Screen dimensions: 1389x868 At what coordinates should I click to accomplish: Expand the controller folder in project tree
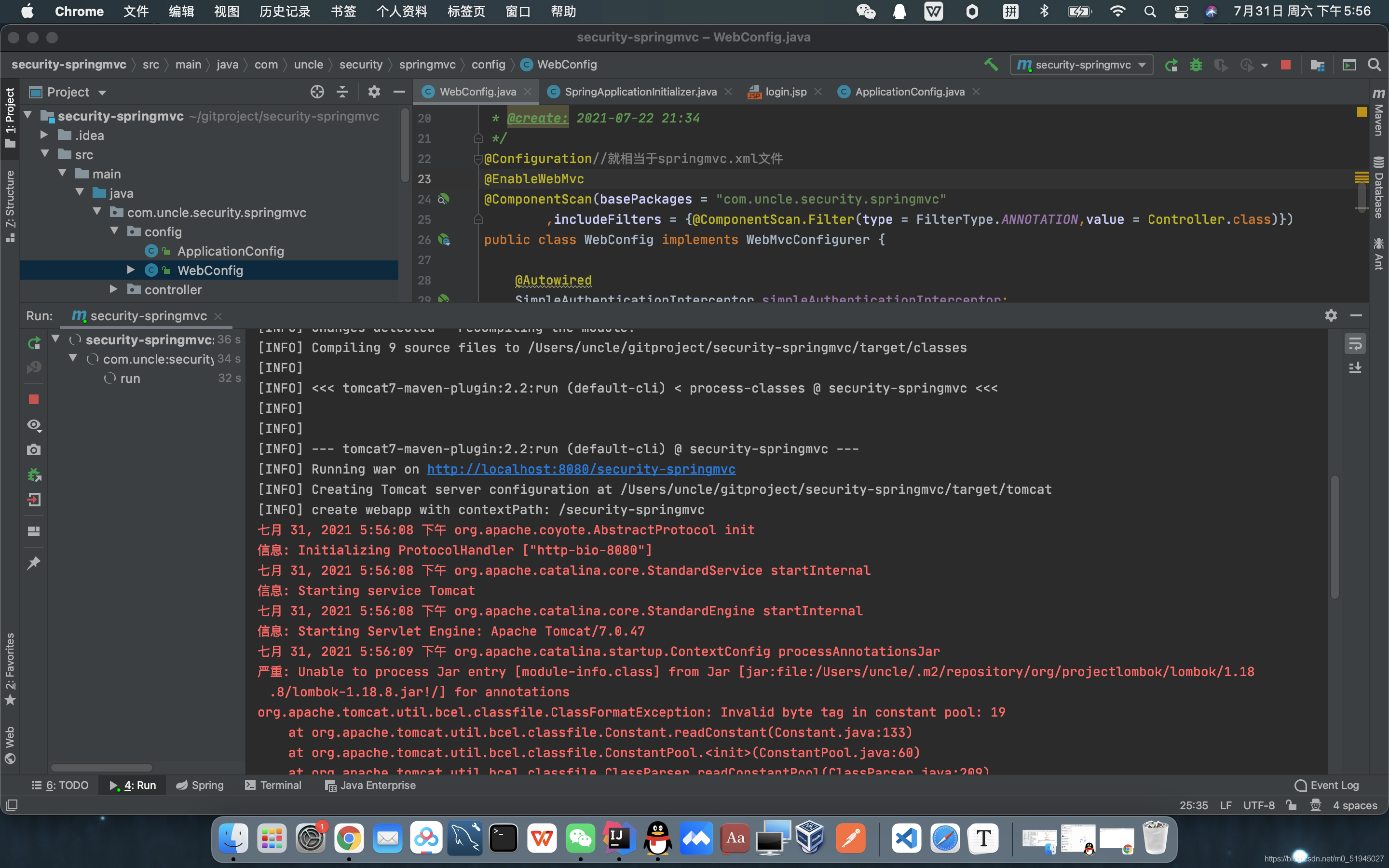pyautogui.click(x=114, y=289)
